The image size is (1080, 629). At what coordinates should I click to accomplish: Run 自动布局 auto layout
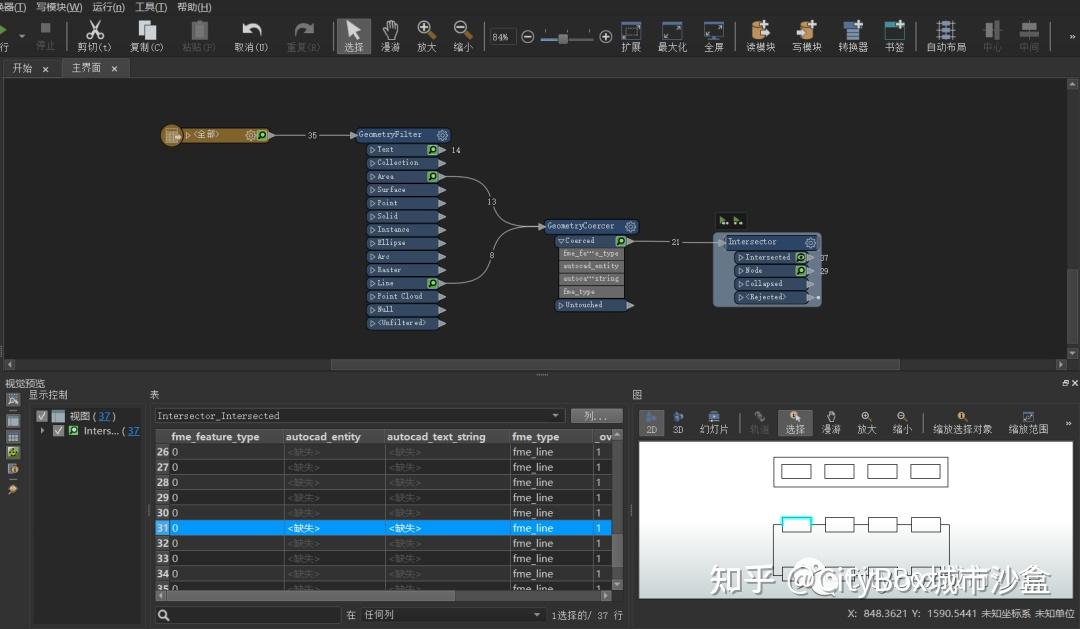pyautogui.click(x=946, y=36)
